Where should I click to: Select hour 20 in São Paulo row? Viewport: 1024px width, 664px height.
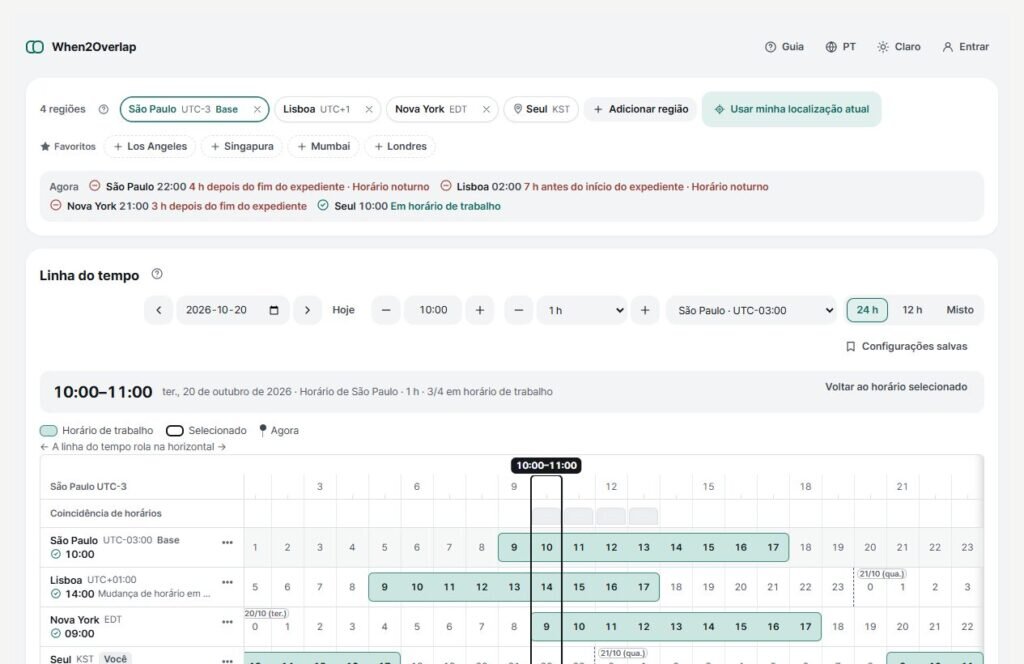[870, 548]
